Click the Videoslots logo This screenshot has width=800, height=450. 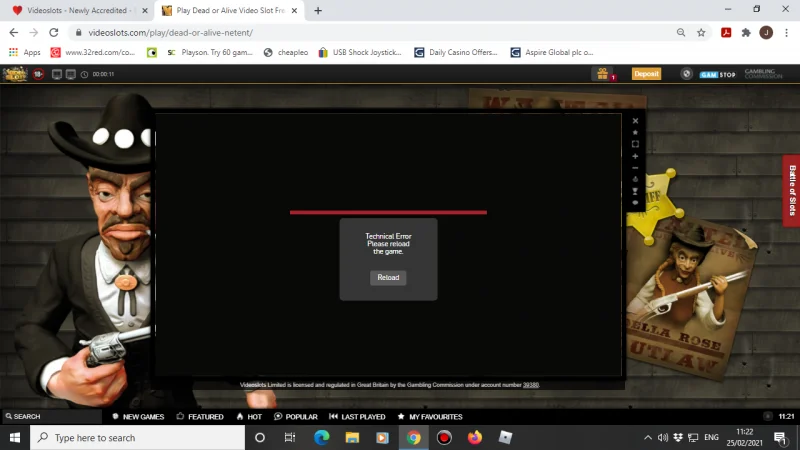click(15, 74)
